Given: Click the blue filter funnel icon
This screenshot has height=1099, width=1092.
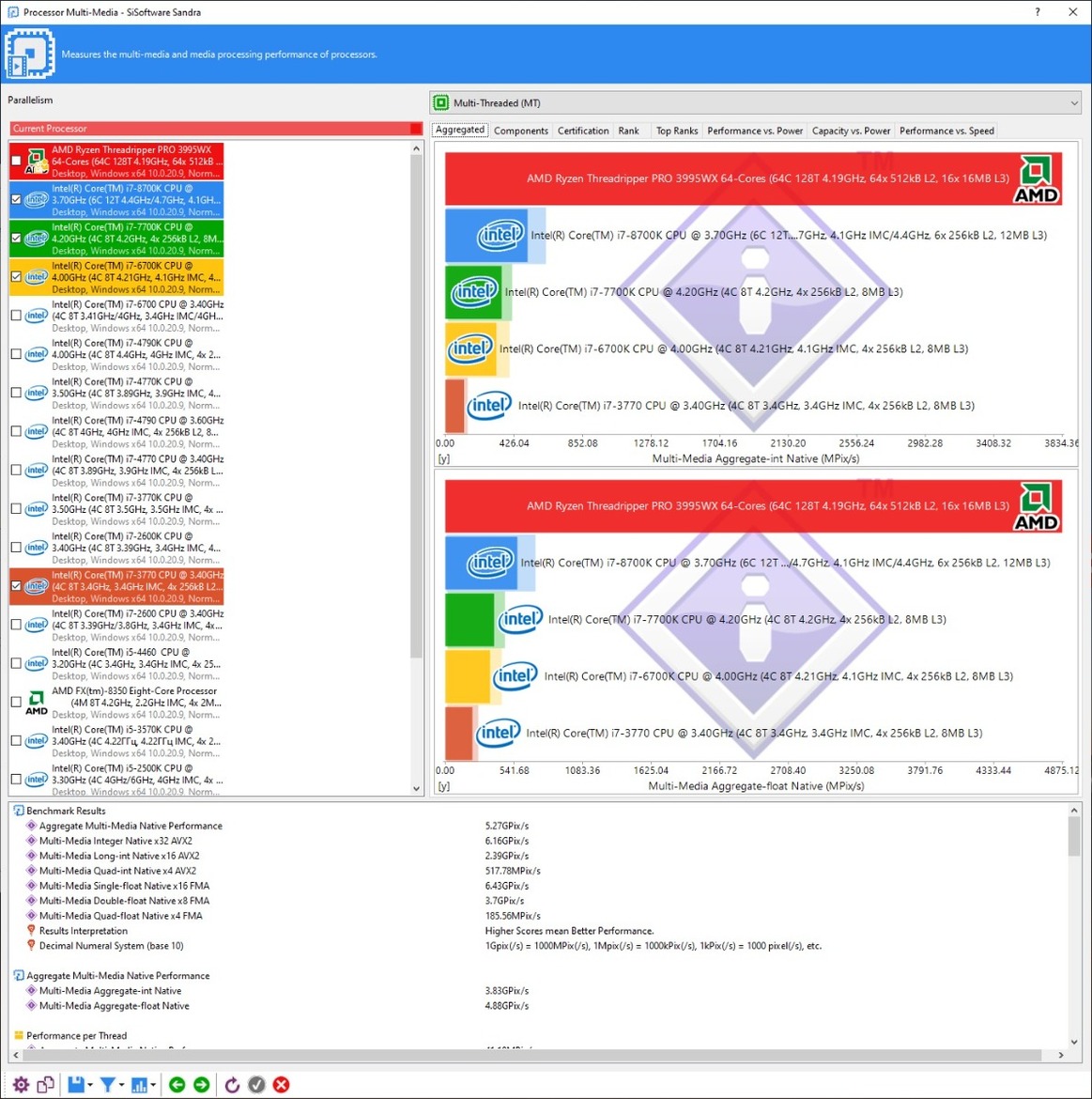Looking at the screenshot, I should (x=107, y=1084).
